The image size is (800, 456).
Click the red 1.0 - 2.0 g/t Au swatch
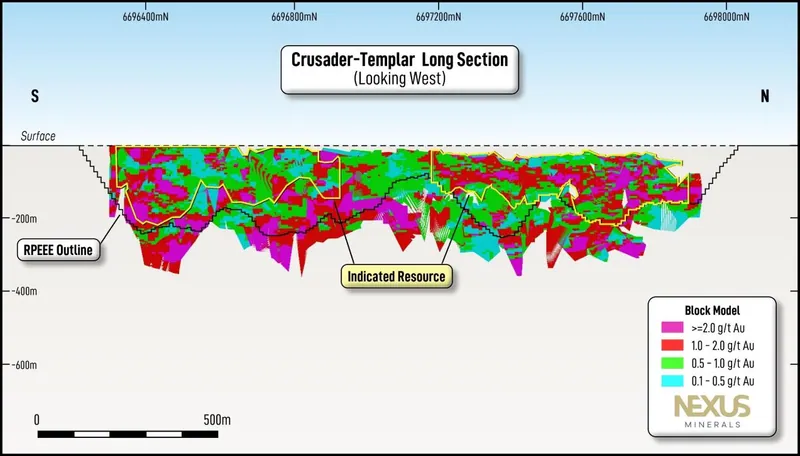click(x=672, y=345)
